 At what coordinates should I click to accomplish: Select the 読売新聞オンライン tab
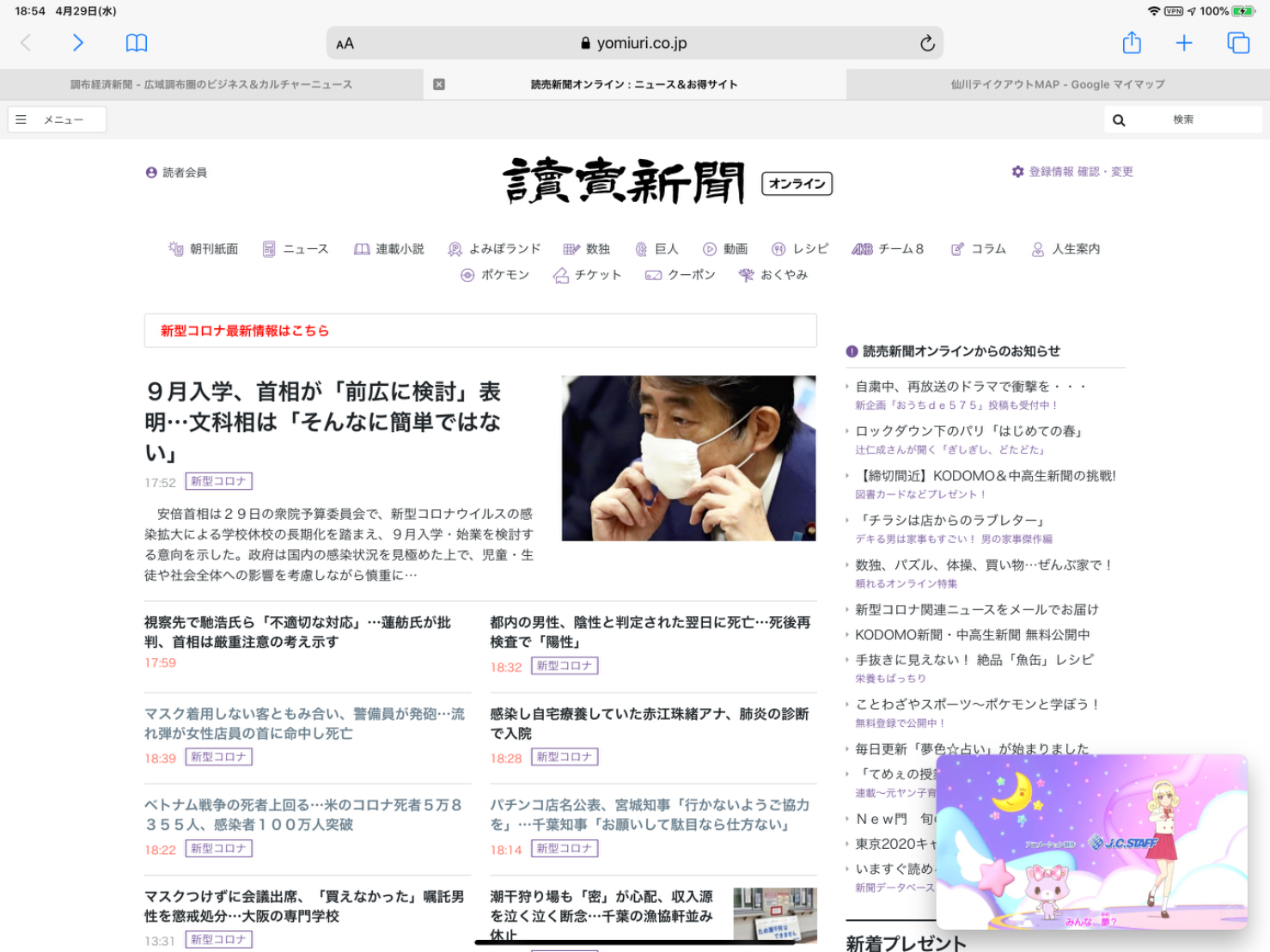pyautogui.click(x=634, y=84)
